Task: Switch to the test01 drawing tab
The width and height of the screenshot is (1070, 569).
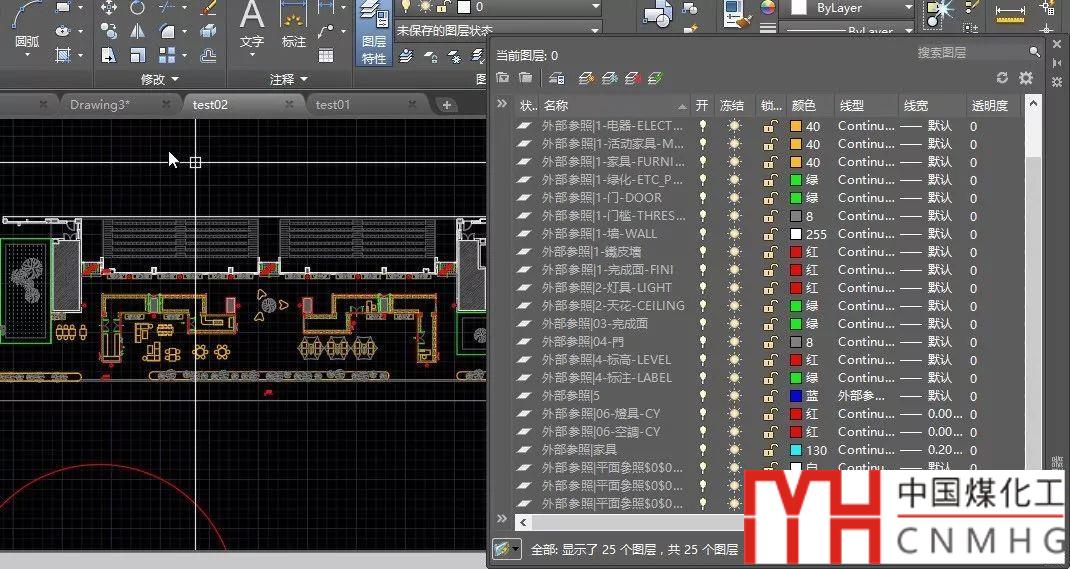Action: pos(333,104)
